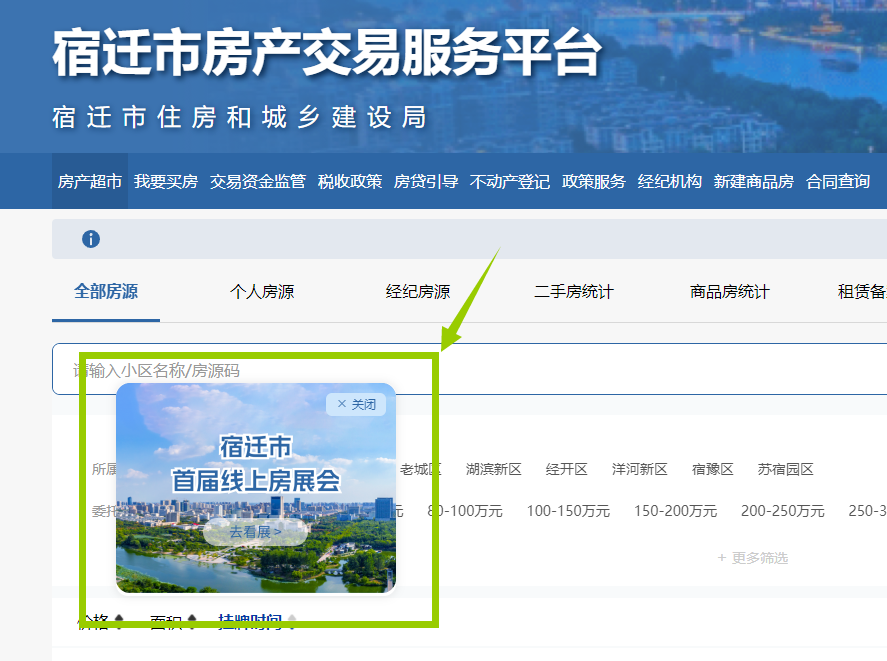Switch to the 个人房源 tab
Viewport: 887px width, 661px height.
tap(262, 292)
